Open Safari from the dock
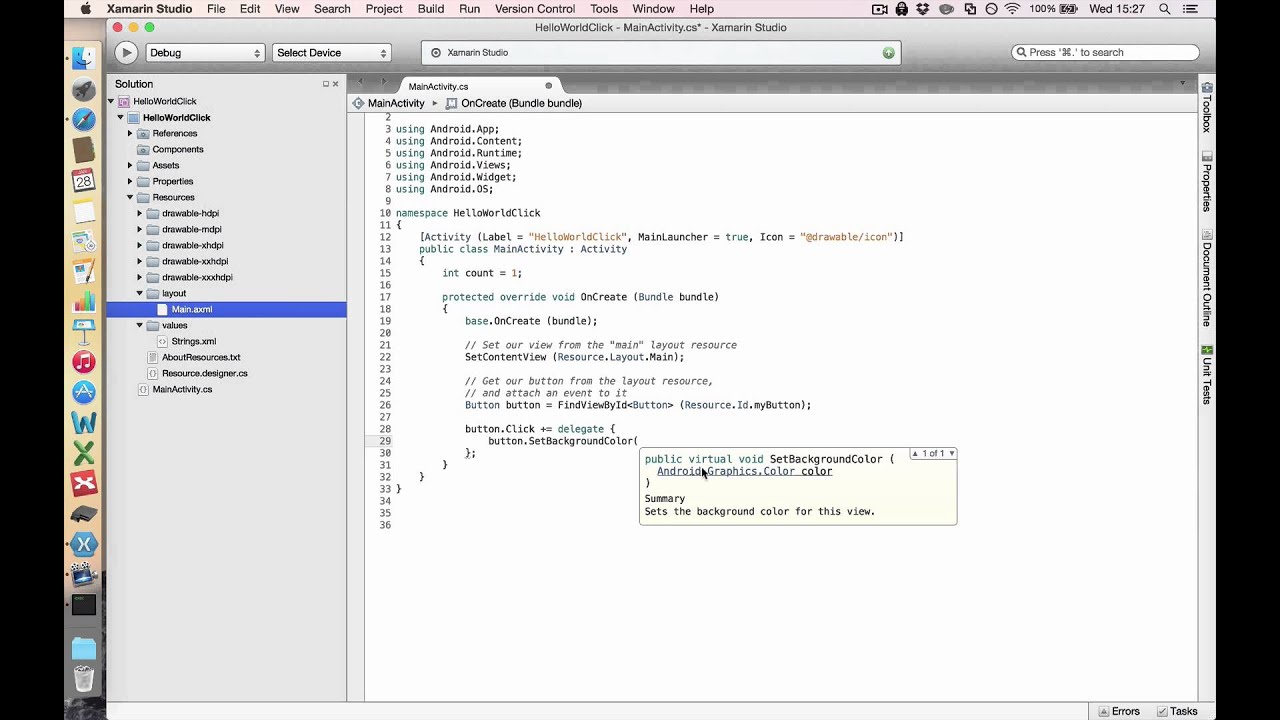The width and height of the screenshot is (1280, 720). pos(84,119)
